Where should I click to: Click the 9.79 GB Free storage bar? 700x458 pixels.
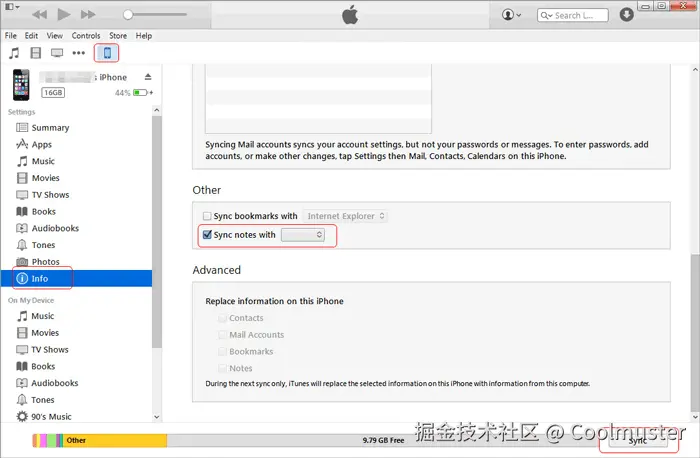tap(383, 441)
